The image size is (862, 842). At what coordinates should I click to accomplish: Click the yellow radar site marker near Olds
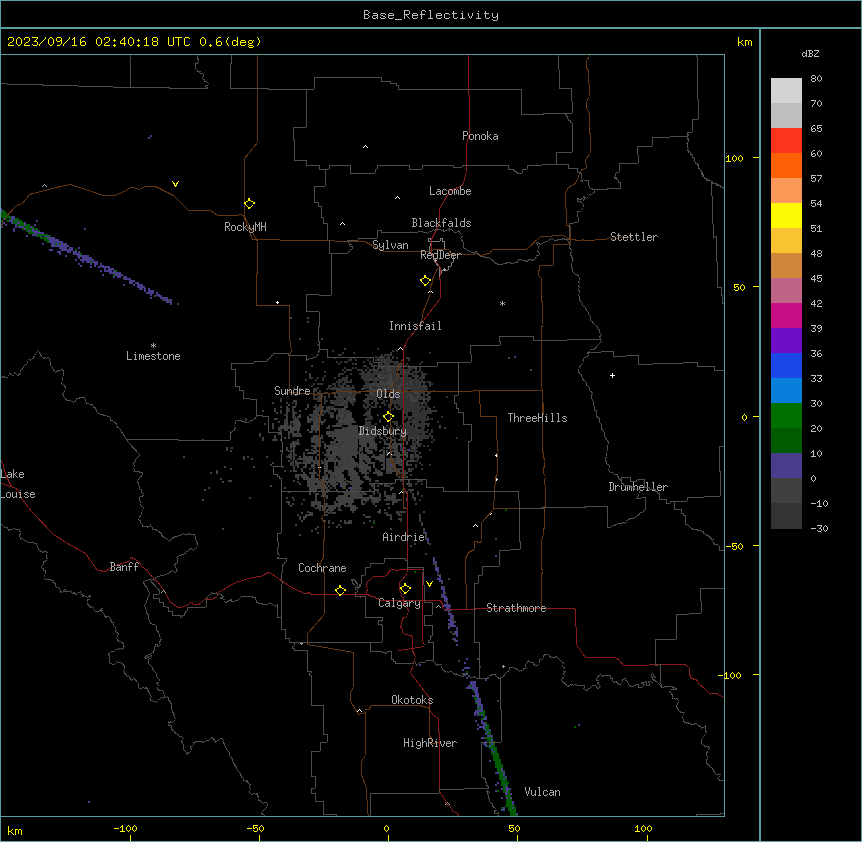[388, 416]
